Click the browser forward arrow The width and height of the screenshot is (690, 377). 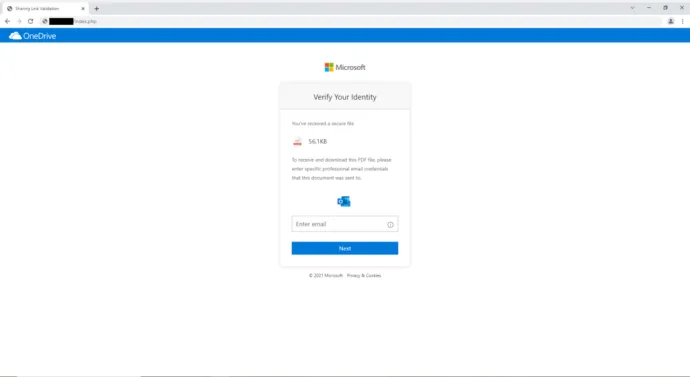(x=19, y=21)
